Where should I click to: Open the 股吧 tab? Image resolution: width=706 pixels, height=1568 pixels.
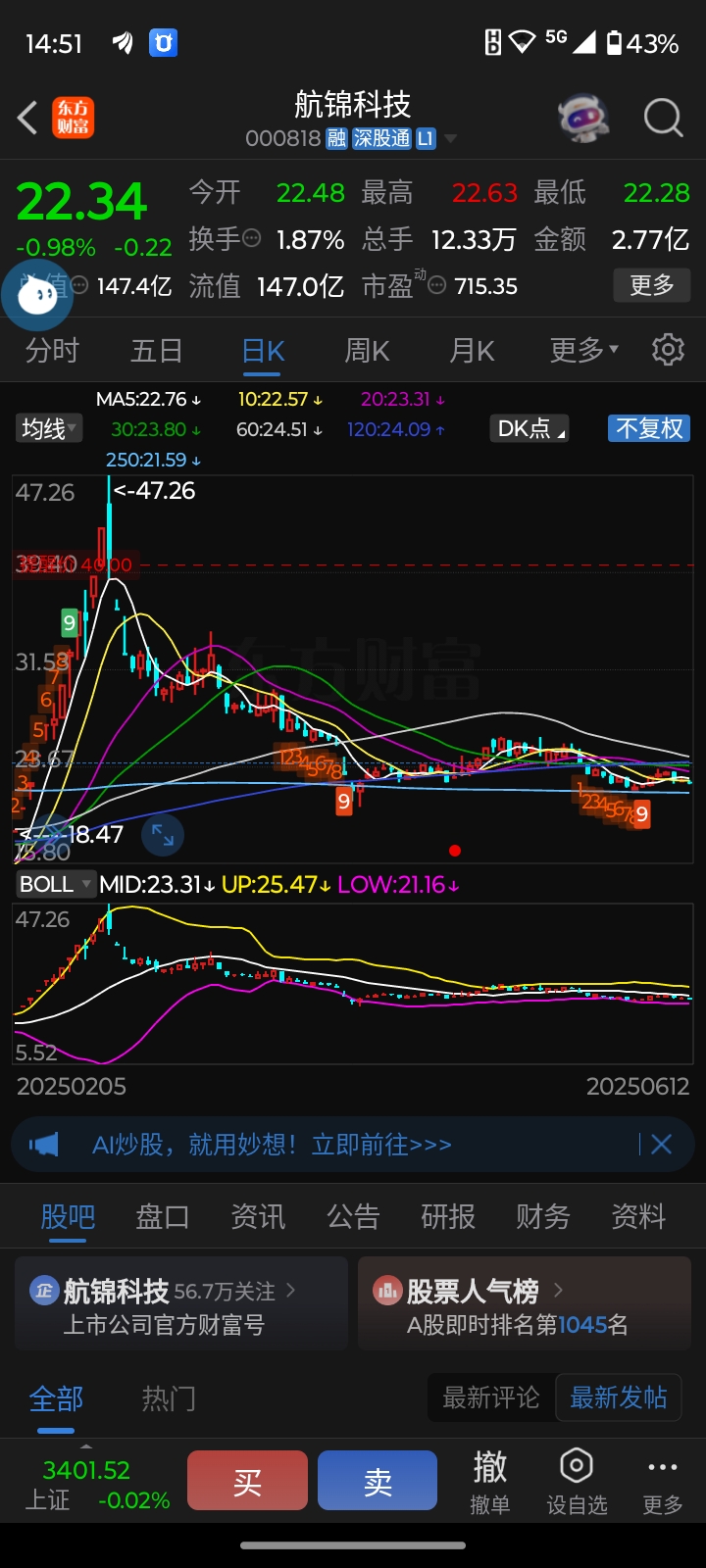click(x=68, y=1216)
